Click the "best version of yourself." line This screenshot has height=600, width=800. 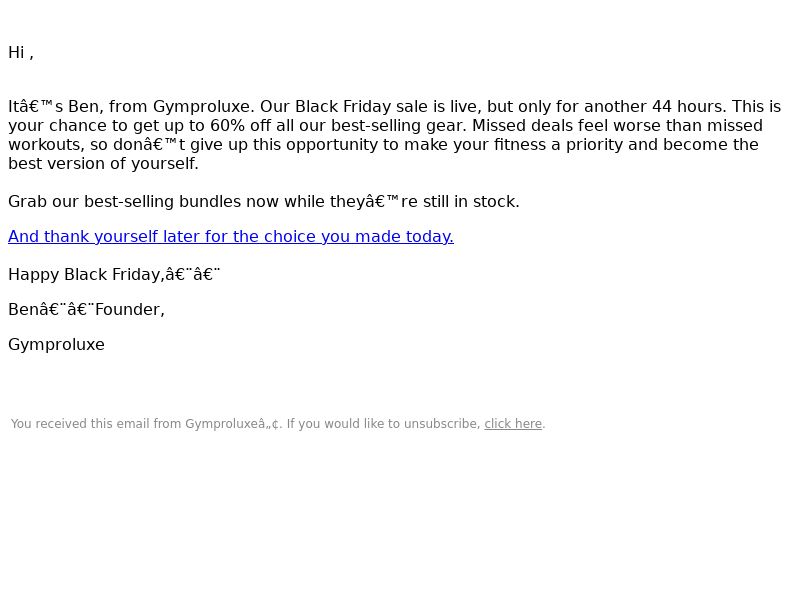103,164
